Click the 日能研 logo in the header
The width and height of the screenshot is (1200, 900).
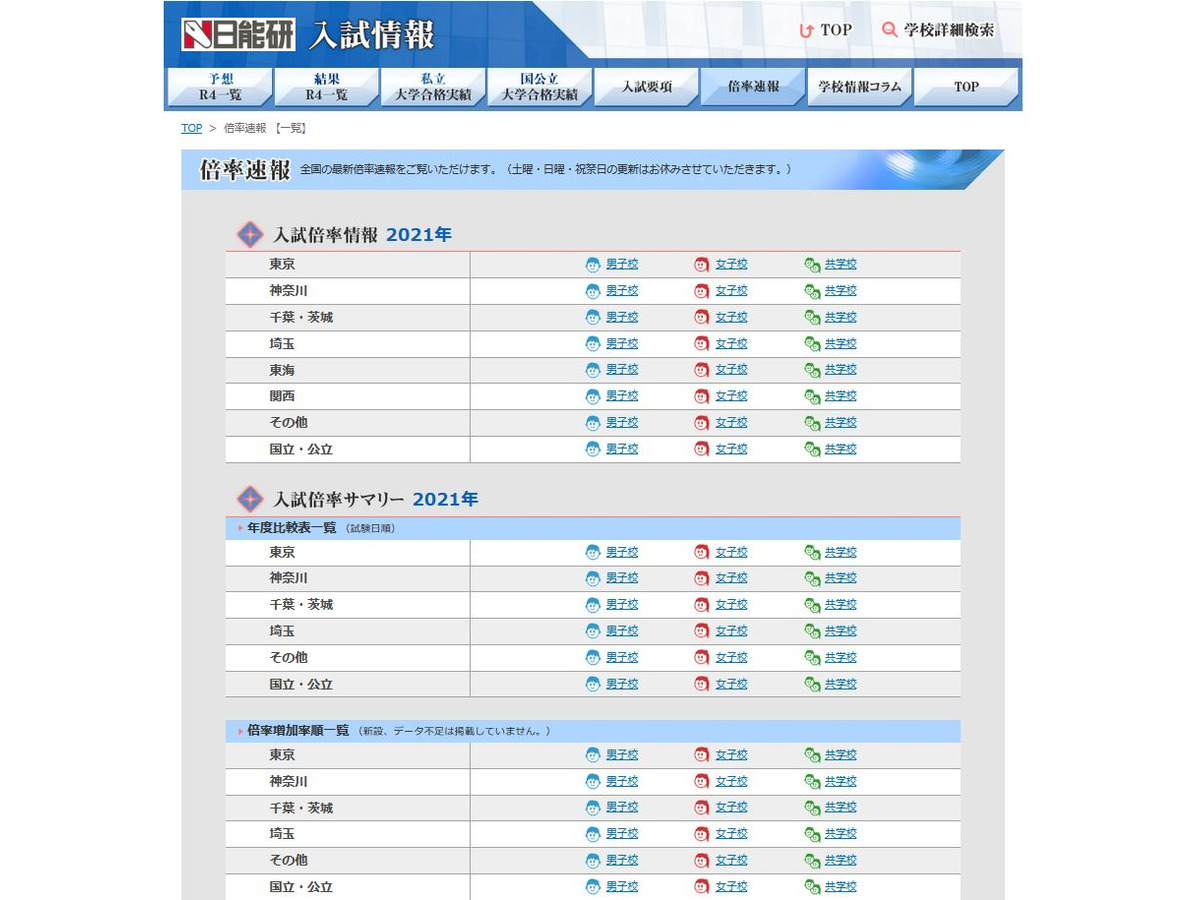(238, 35)
